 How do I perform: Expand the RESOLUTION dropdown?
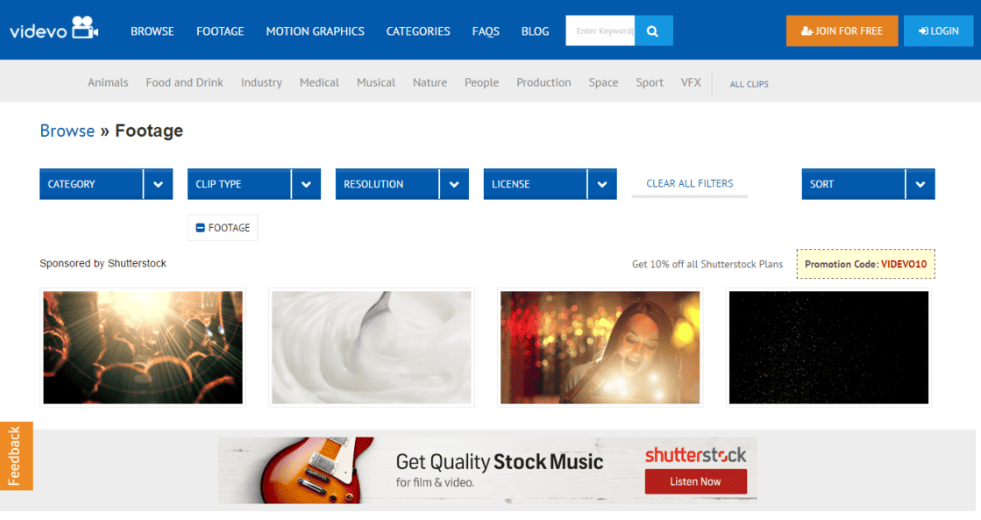pos(402,184)
